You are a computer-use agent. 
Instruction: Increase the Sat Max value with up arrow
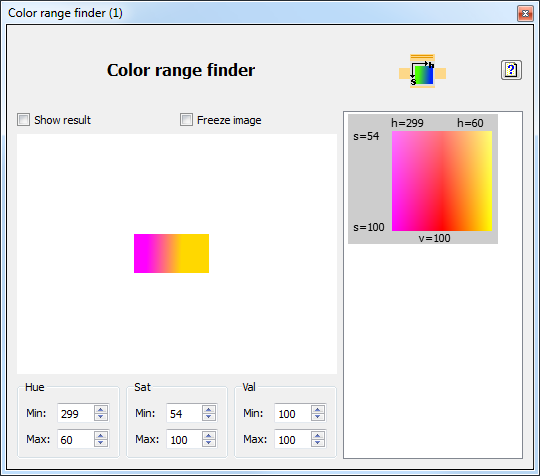[x=209, y=435]
